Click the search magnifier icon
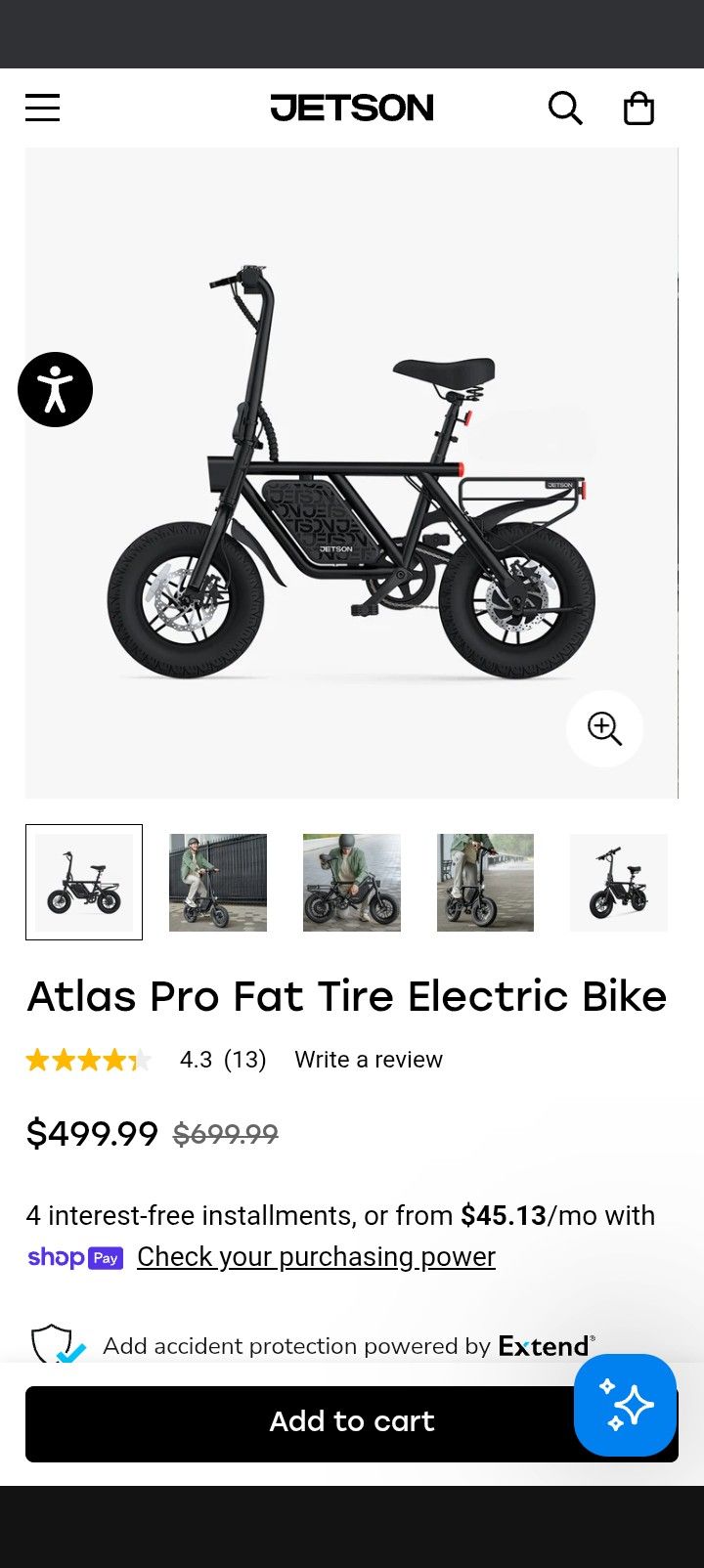The width and height of the screenshot is (704, 1568). click(x=565, y=108)
